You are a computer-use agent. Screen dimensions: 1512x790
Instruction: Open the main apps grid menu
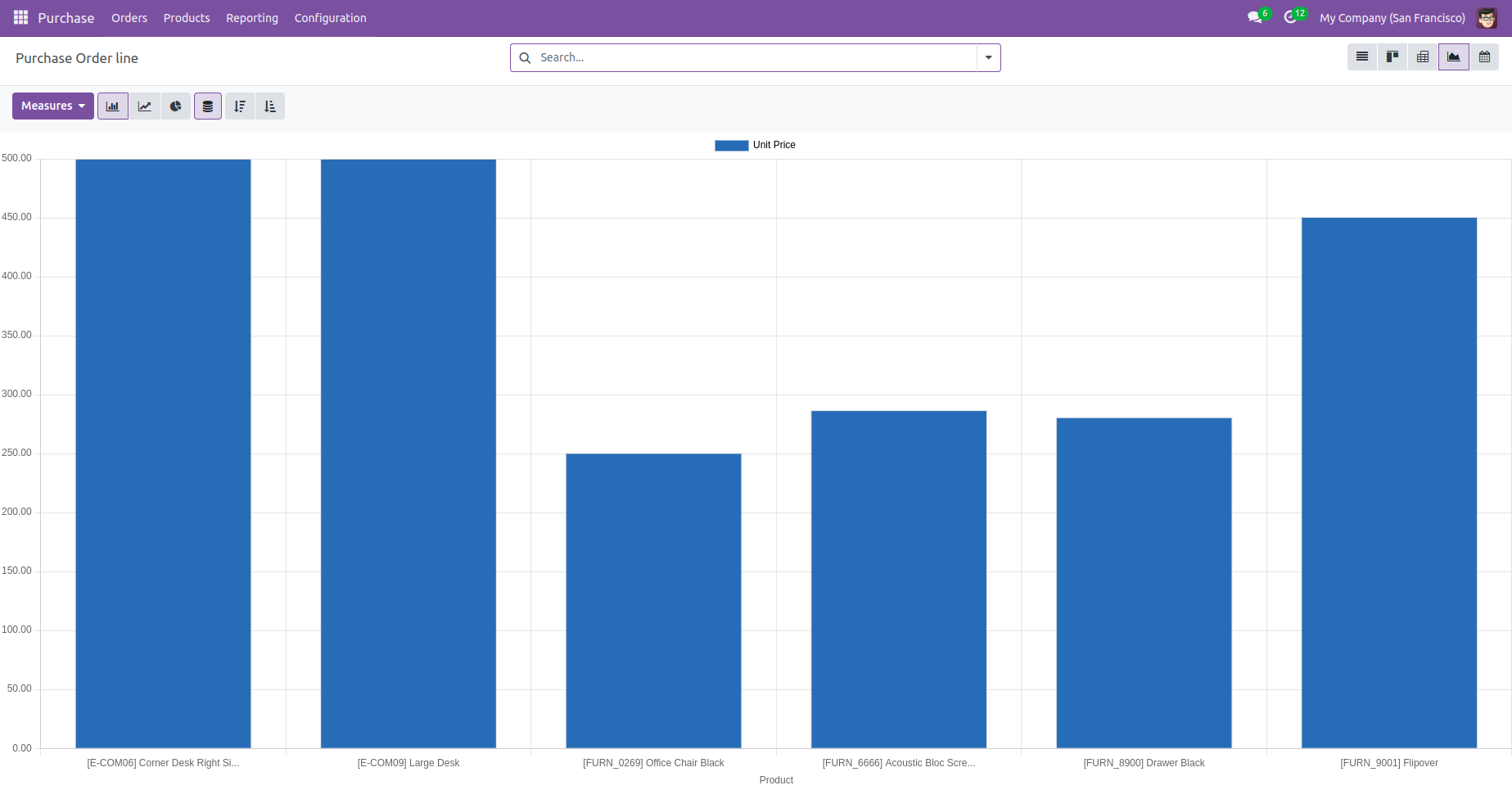pyautogui.click(x=20, y=17)
